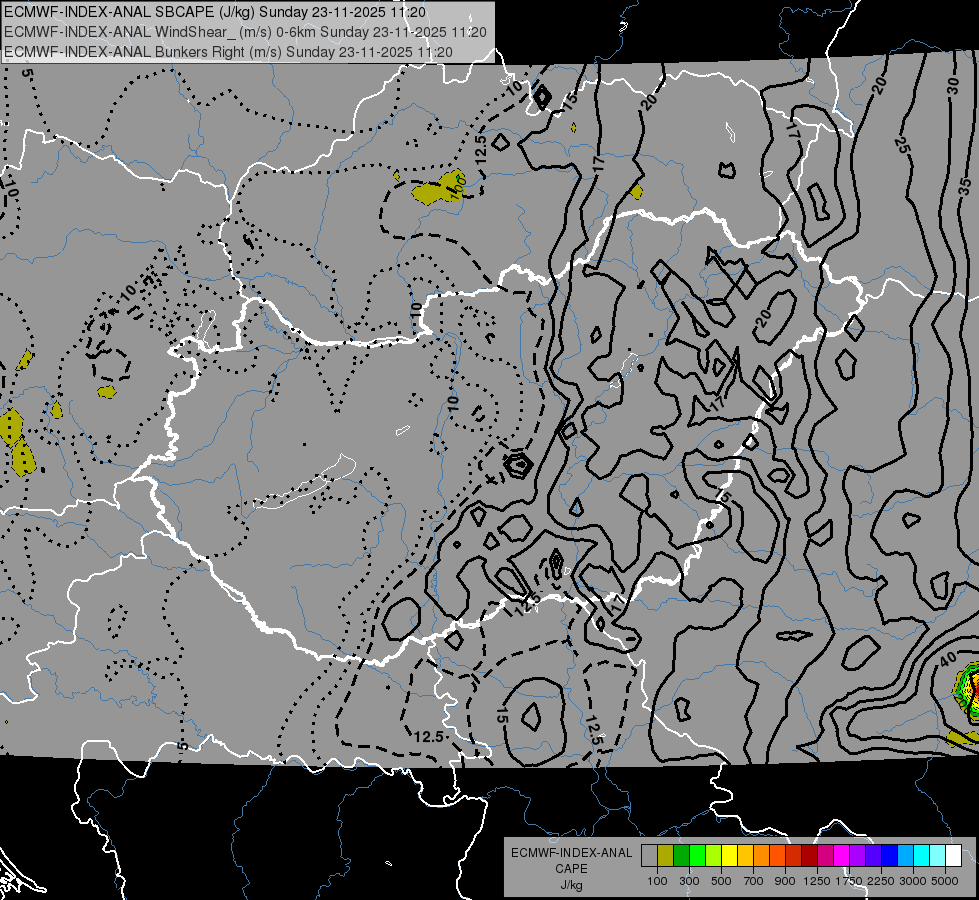Click the 500 legend tick label
Image resolution: width=979 pixels, height=900 pixels.
click(721, 881)
